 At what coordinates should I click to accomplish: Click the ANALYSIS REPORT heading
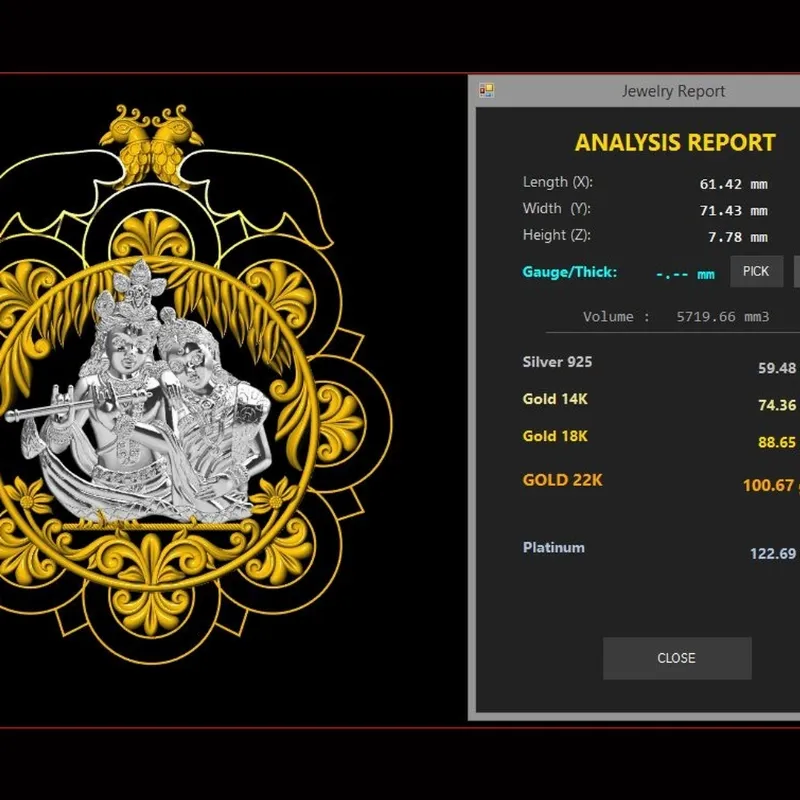[675, 143]
